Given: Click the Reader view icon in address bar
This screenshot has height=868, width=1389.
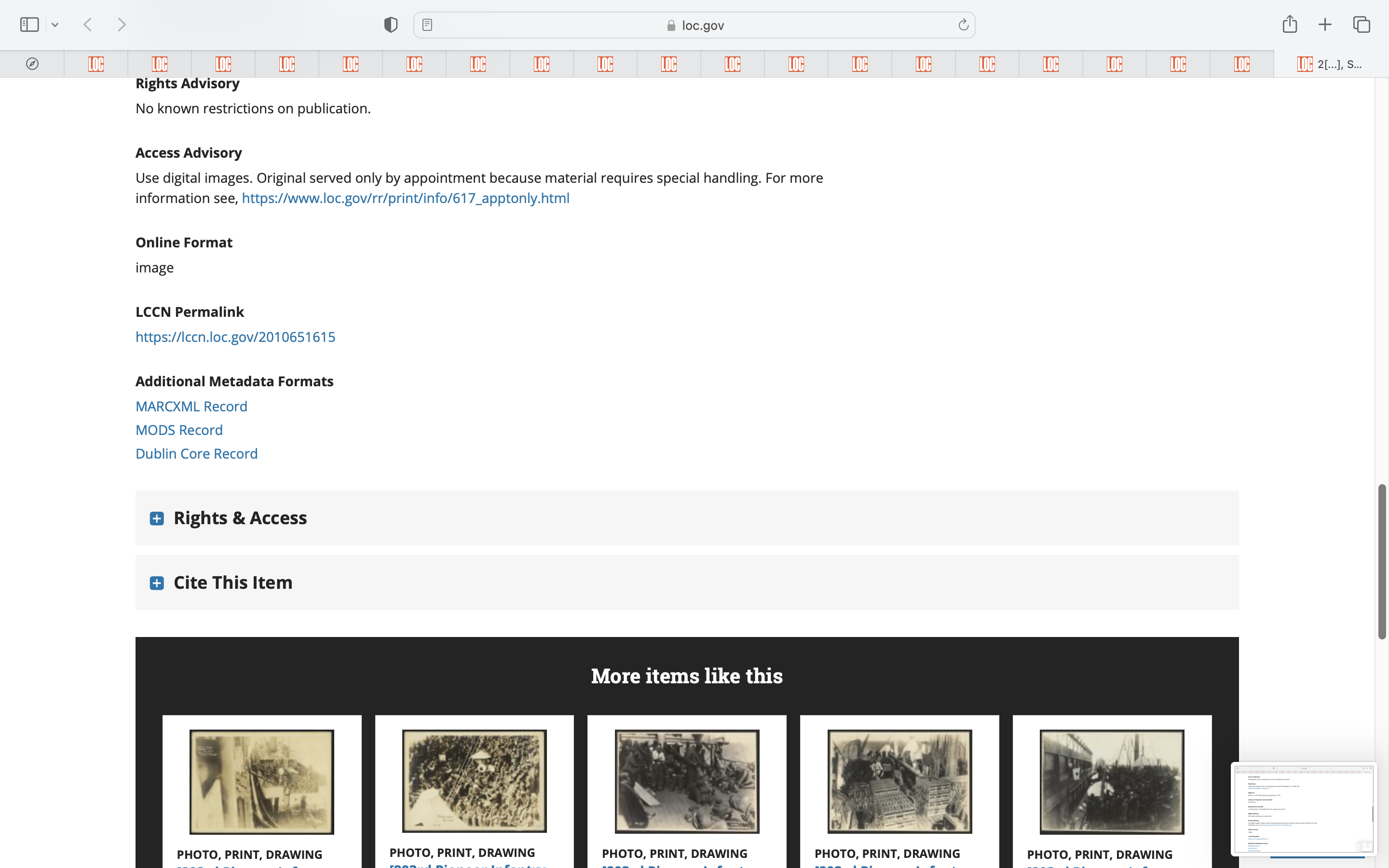Looking at the screenshot, I should 427,25.
